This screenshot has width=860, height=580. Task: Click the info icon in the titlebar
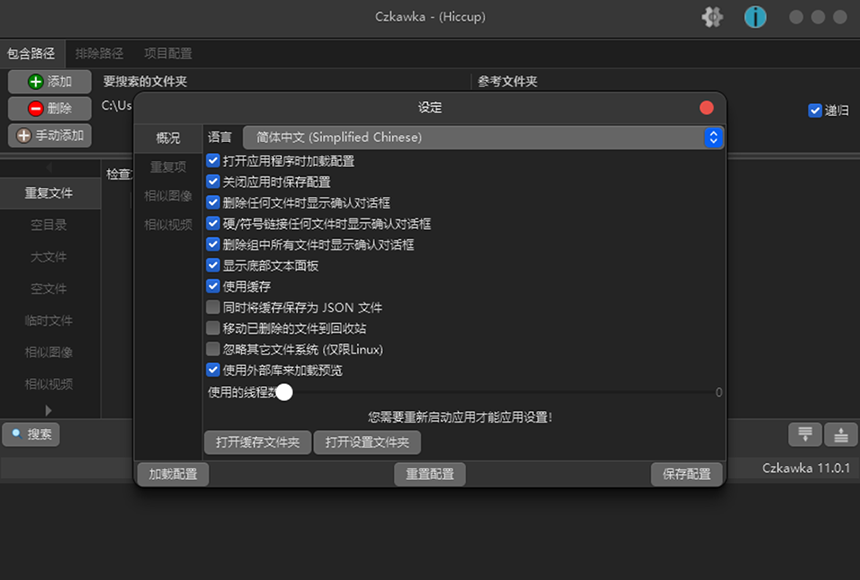tap(755, 16)
